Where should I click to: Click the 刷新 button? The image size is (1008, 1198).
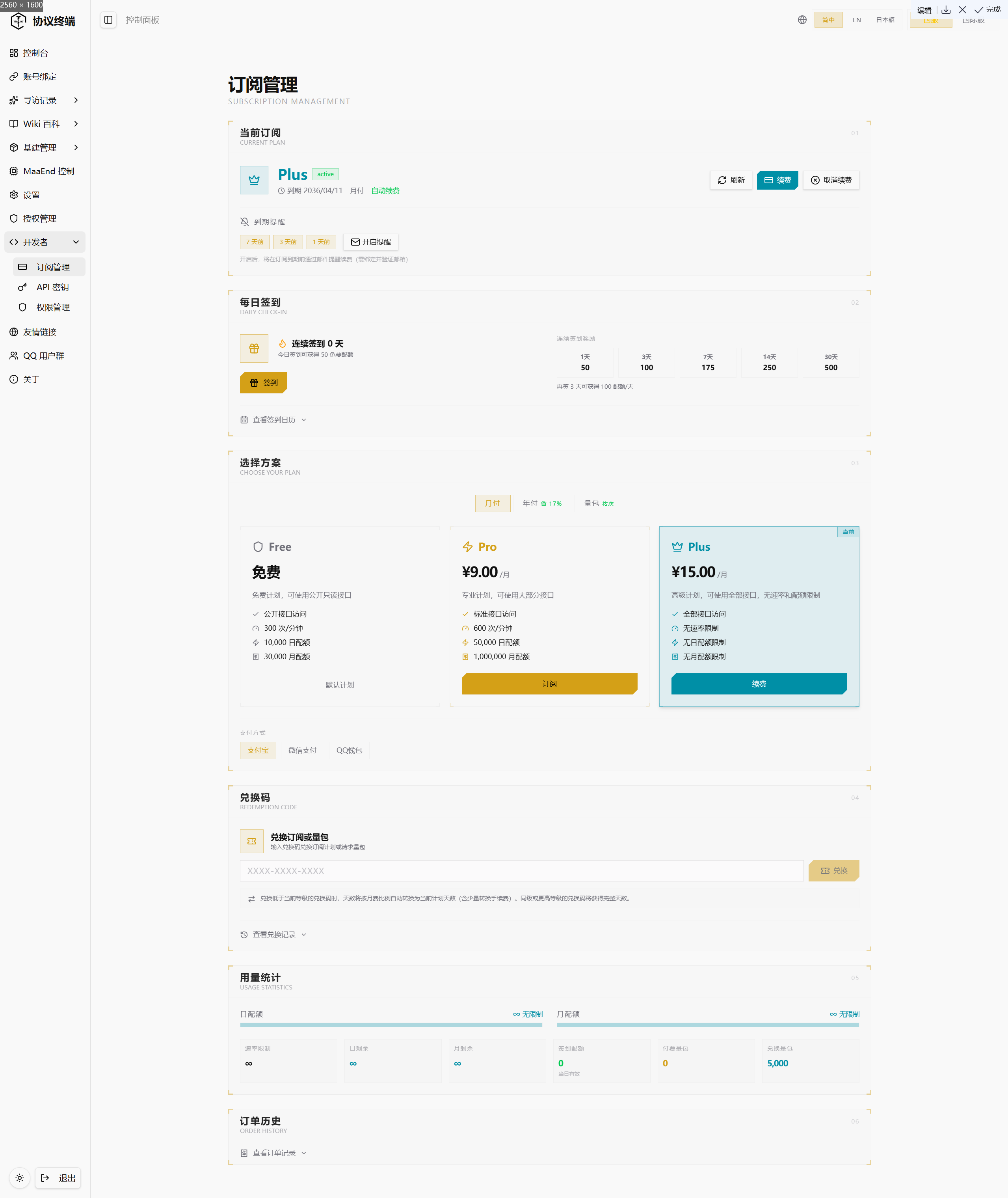click(x=731, y=180)
